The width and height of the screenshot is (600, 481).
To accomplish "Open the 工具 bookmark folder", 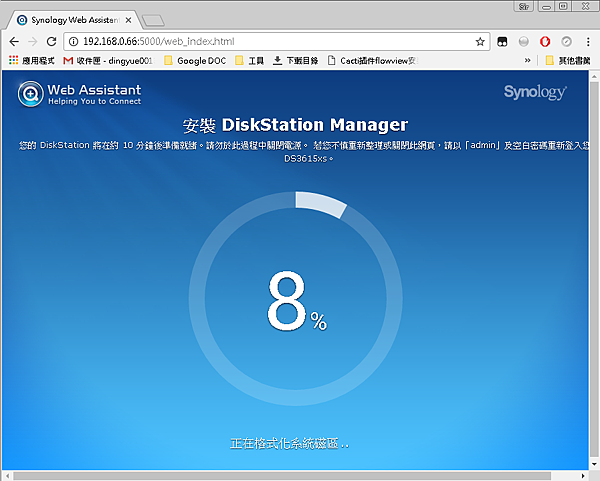I will 249,60.
